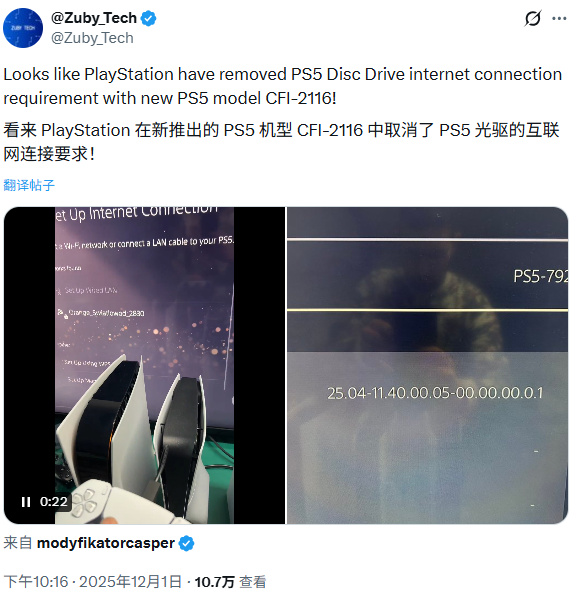The width and height of the screenshot is (577, 597).
Task: Open the gray @Zuby_Tech handle
Action: pos(92,38)
